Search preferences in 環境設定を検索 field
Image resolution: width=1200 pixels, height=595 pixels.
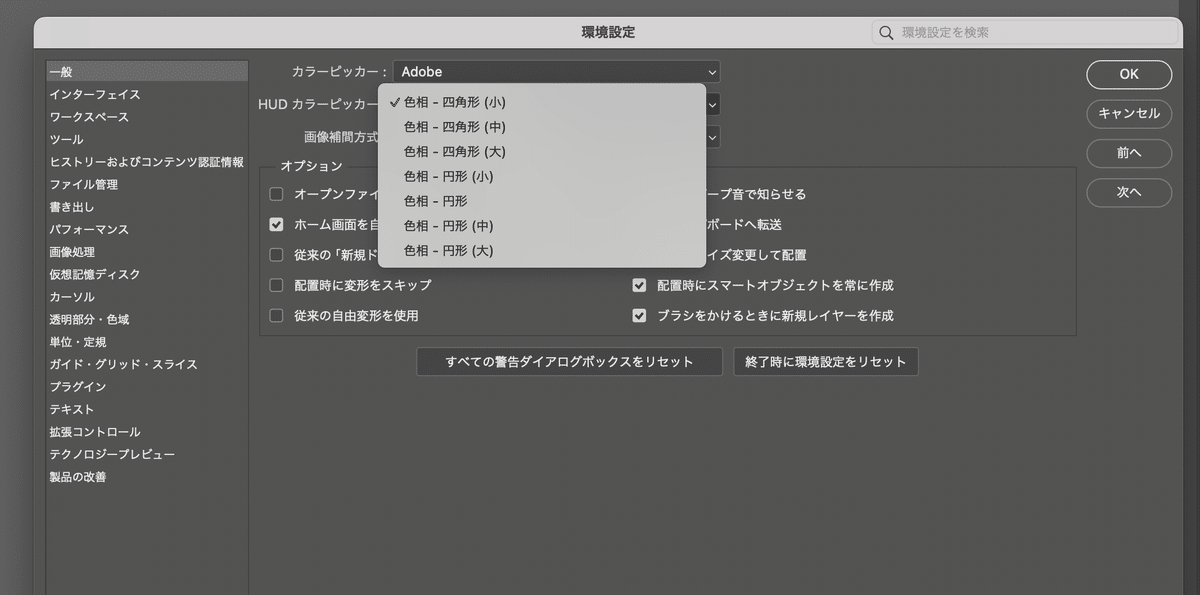pyautogui.click(x=1025, y=33)
